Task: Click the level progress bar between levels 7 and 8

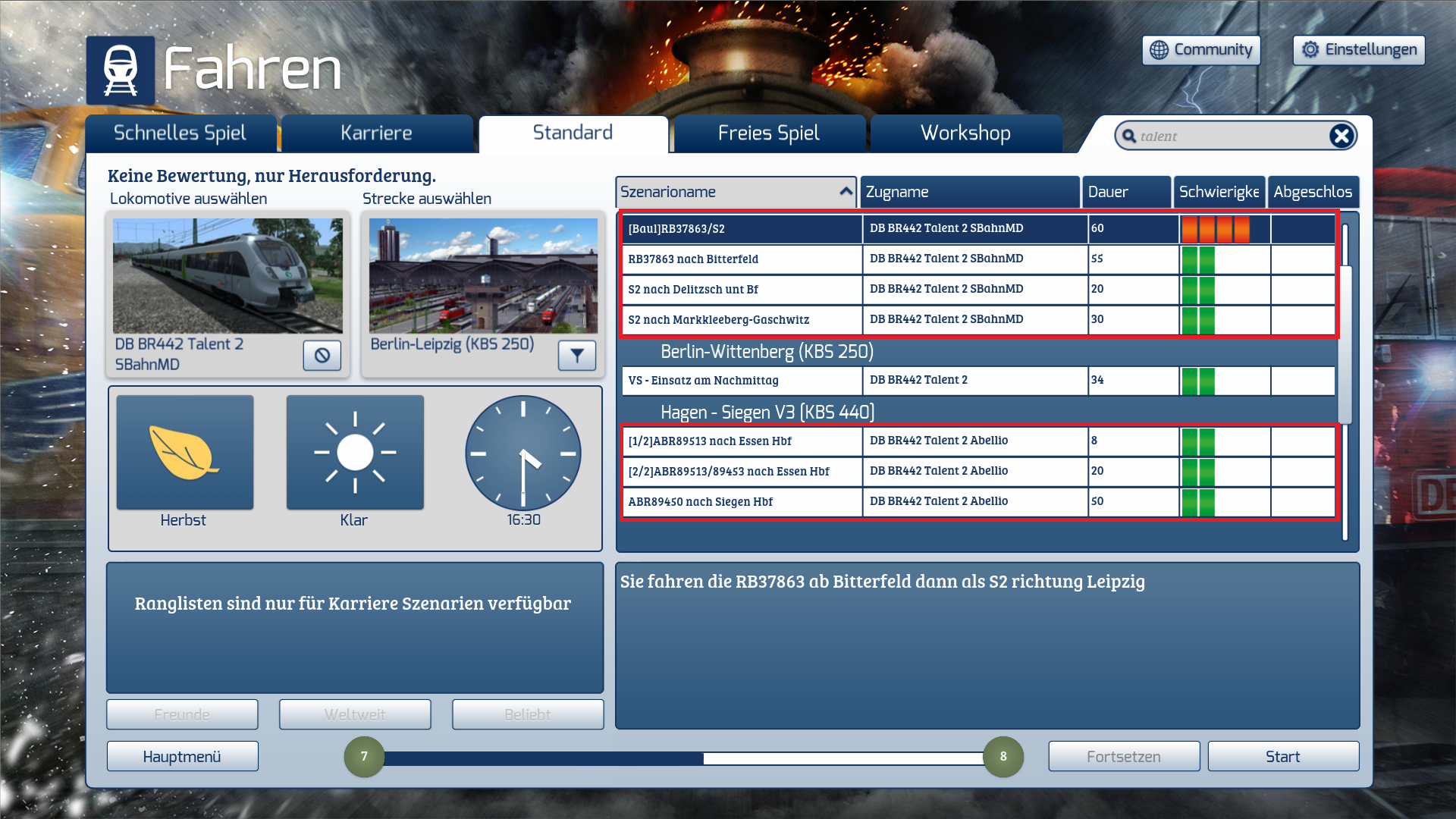Action: click(x=684, y=758)
